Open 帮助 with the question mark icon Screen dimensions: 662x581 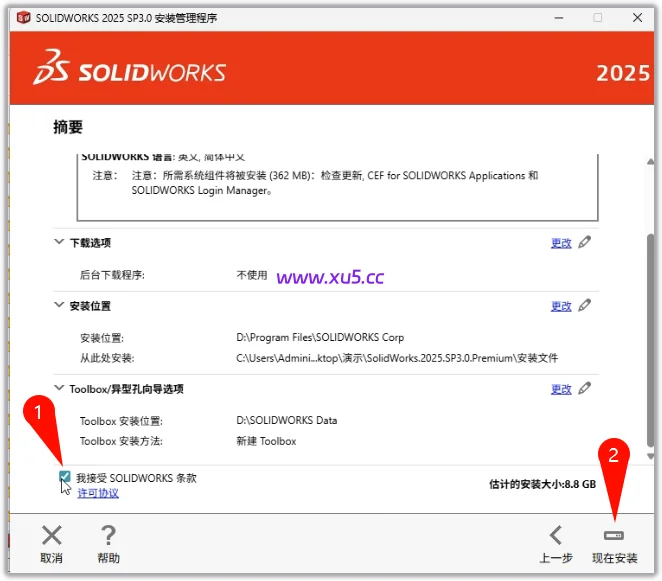[x=108, y=536]
